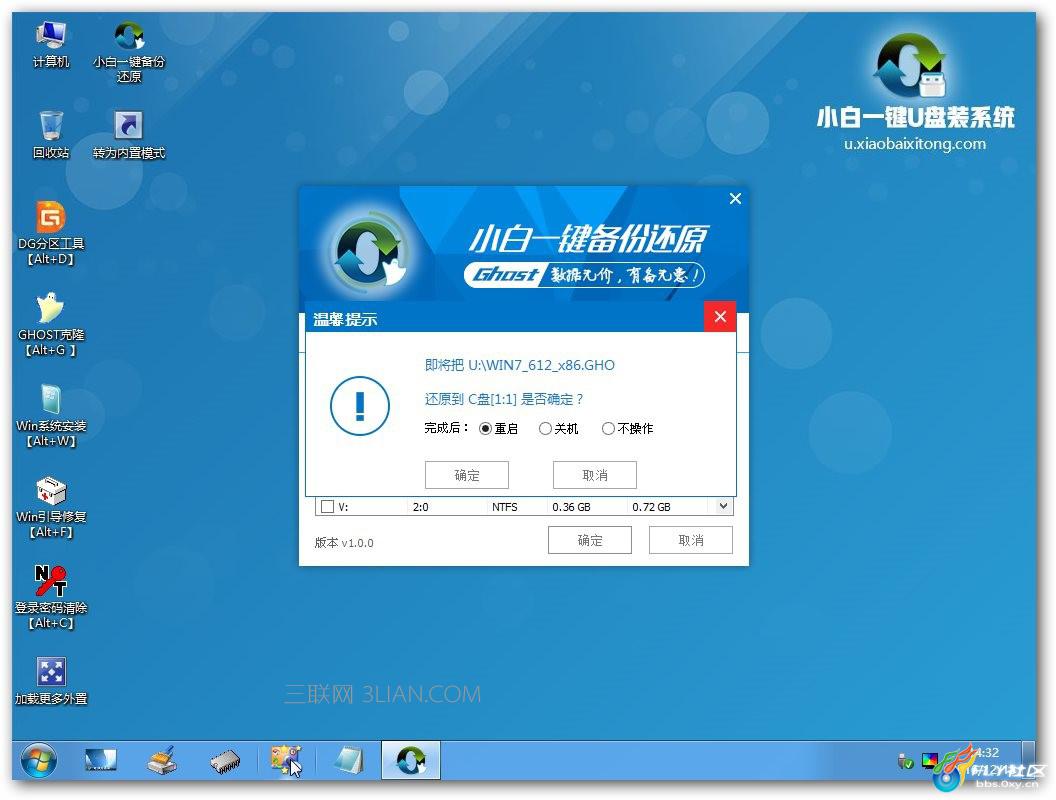Click main window 取消 button
The height and width of the screenshot is (800, 1056).
coord(690,540)
